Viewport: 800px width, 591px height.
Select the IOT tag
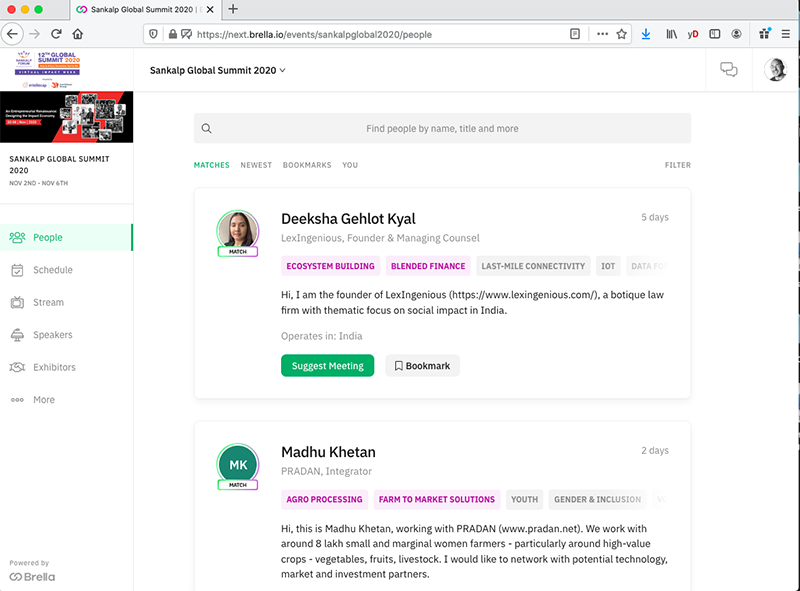608,266
